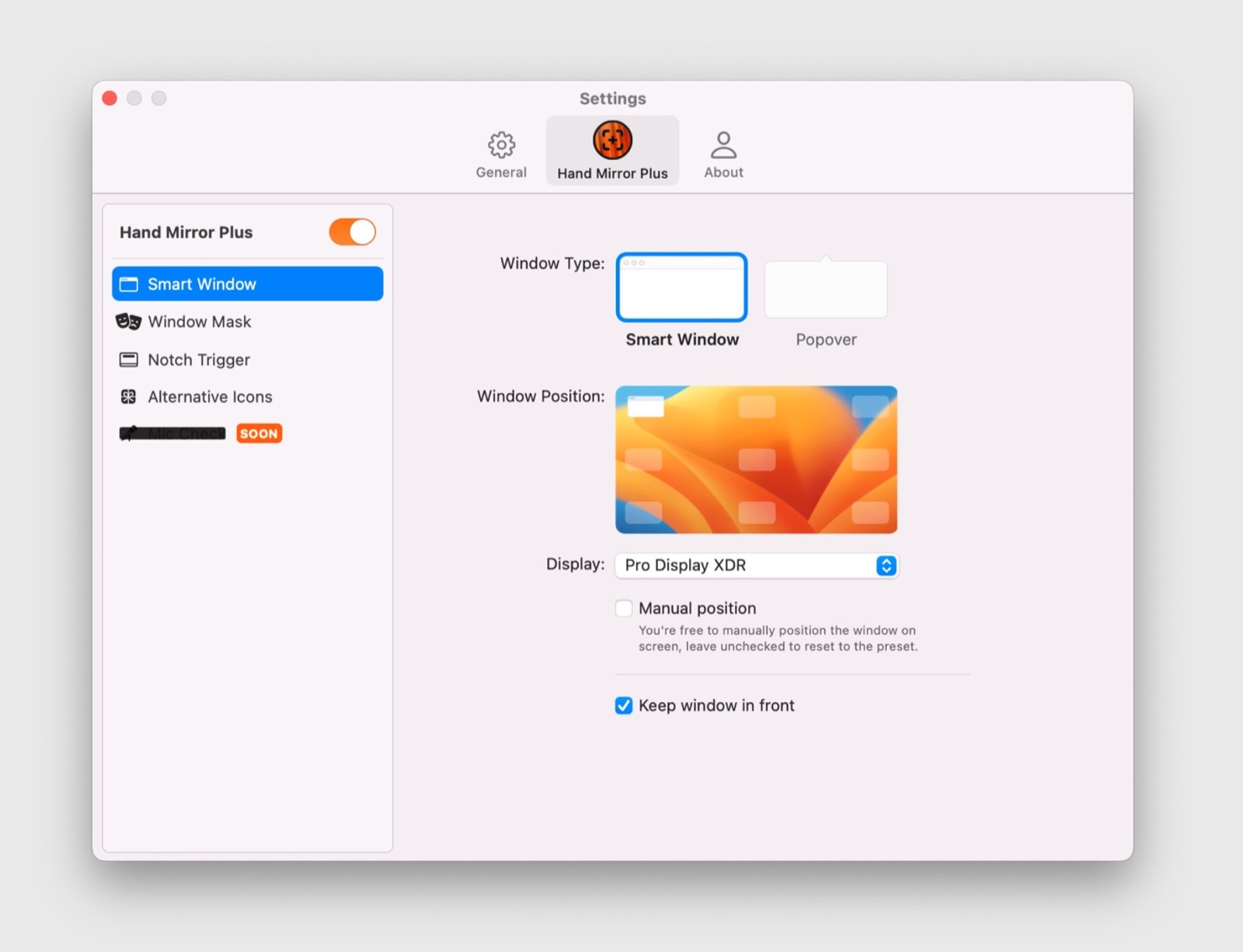
Task: Open the General settings tab
Action: click(501, 155)
